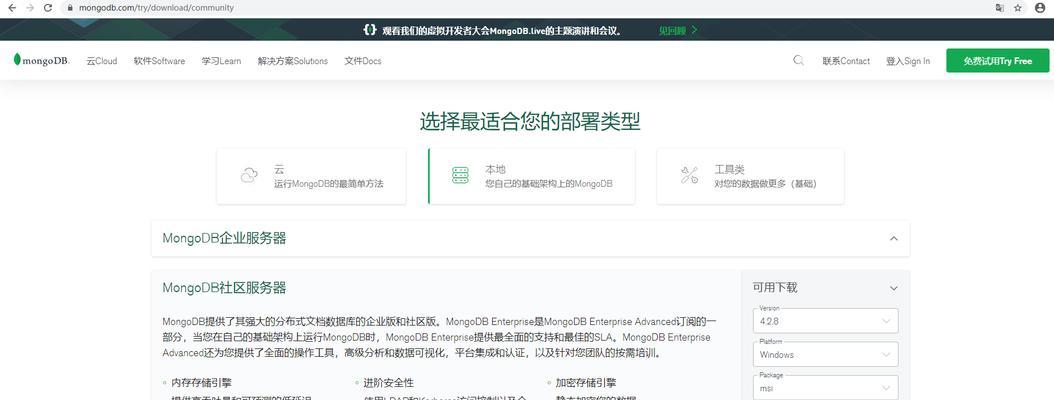Click the MongoDB社区服务器 heading
The height and width of the screenshot is (400, 1054).
coord(225,288)
